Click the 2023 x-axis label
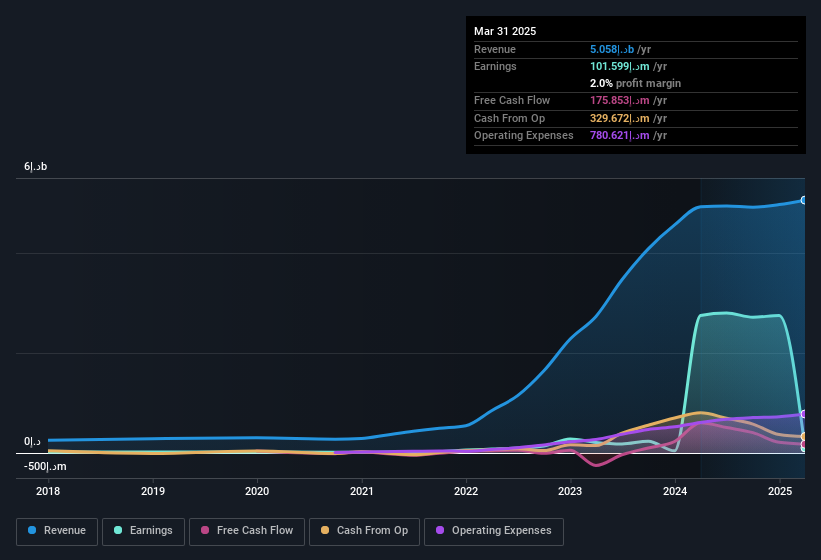The height and width of the screenshot is (560, 821). (570, 491)
